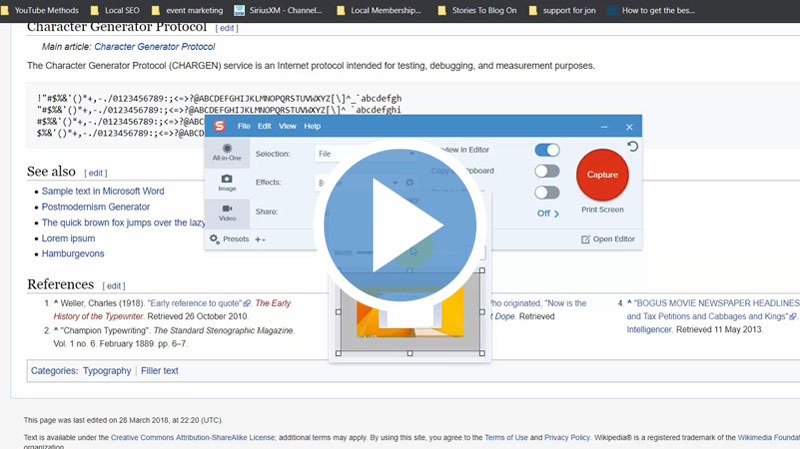Click the add preset plus button
800x449 pixels.
[x=260, y=239]
